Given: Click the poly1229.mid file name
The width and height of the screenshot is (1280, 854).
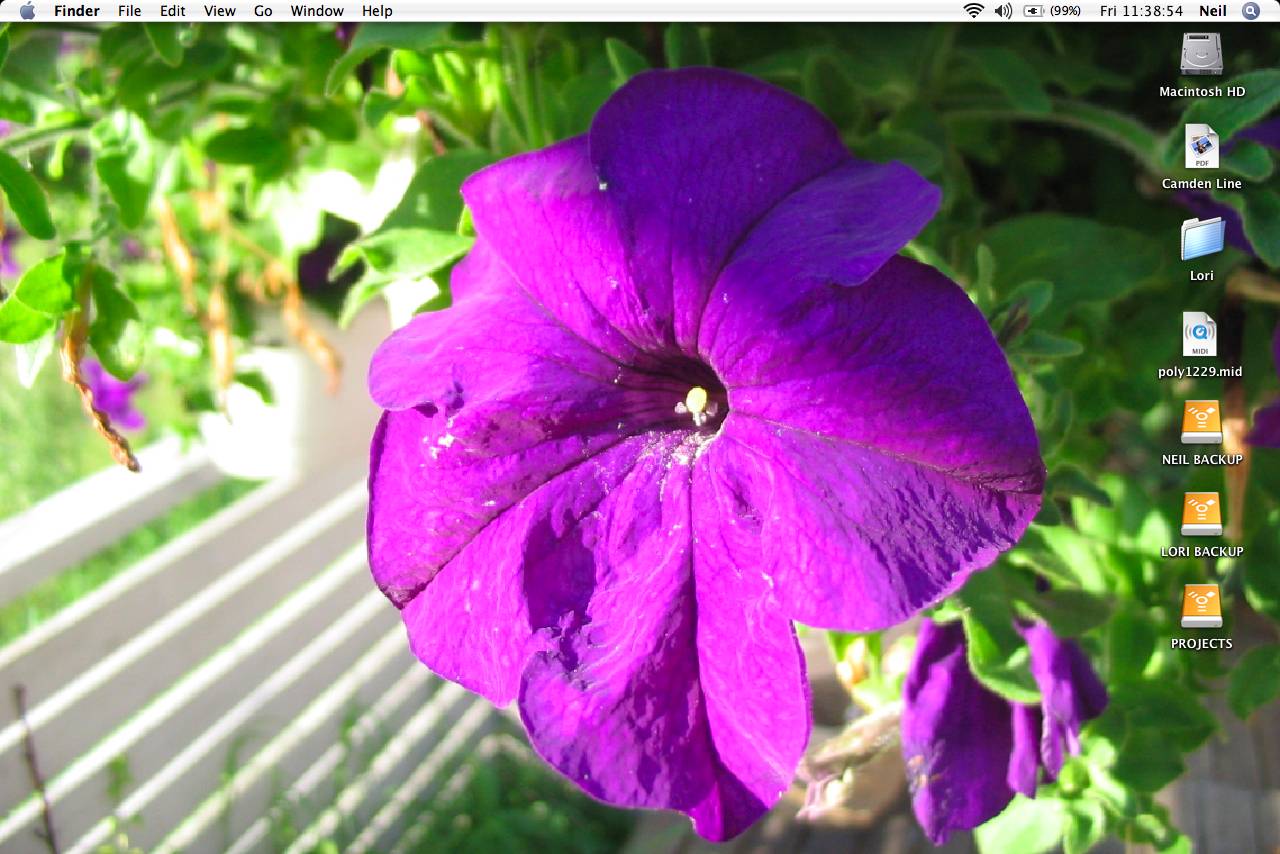Looking at the screenshot, I should click(x=1200, y=371).
